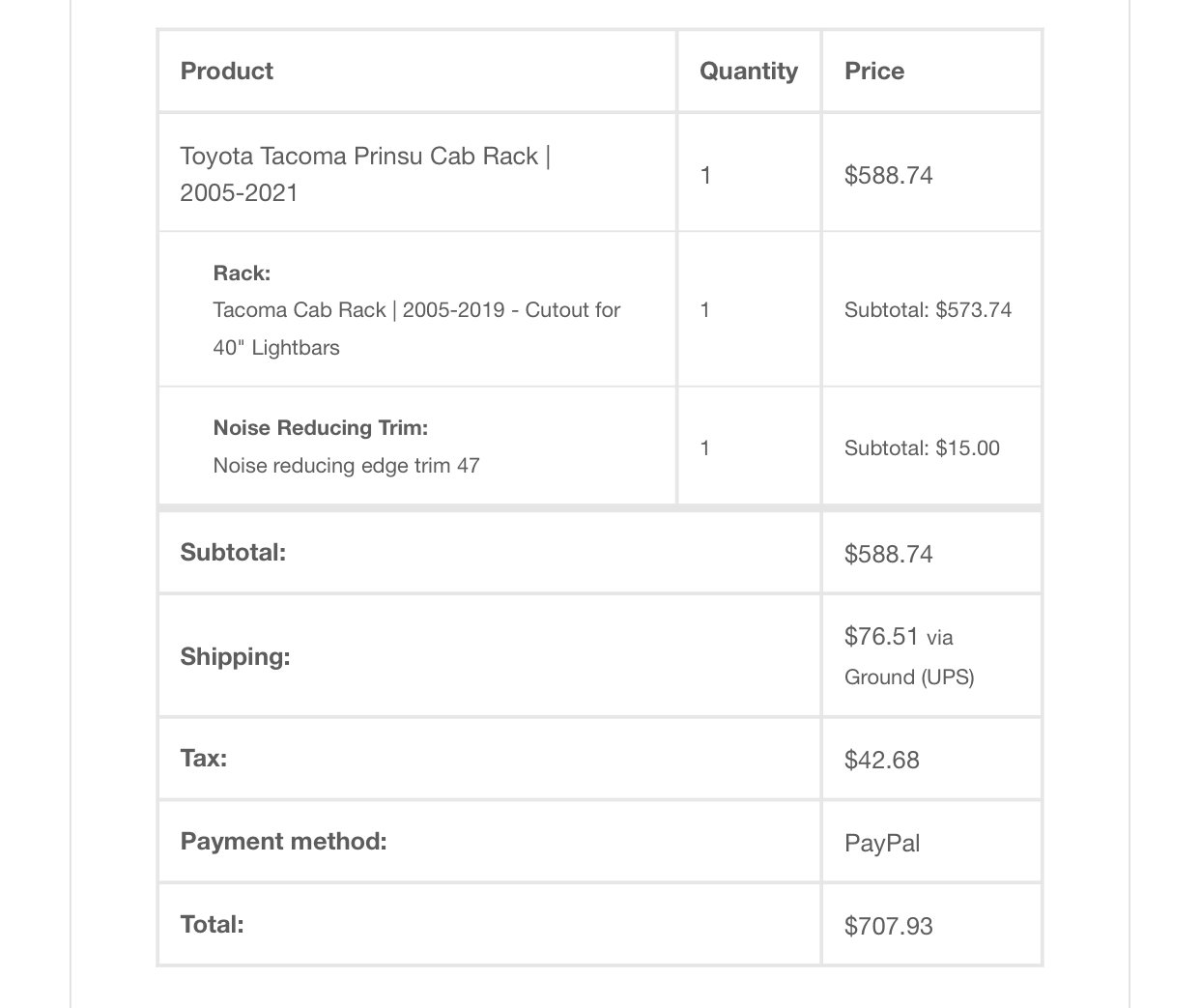Click the Price column header
This screenshot has height=1008, width=1200.
[874, 71]
